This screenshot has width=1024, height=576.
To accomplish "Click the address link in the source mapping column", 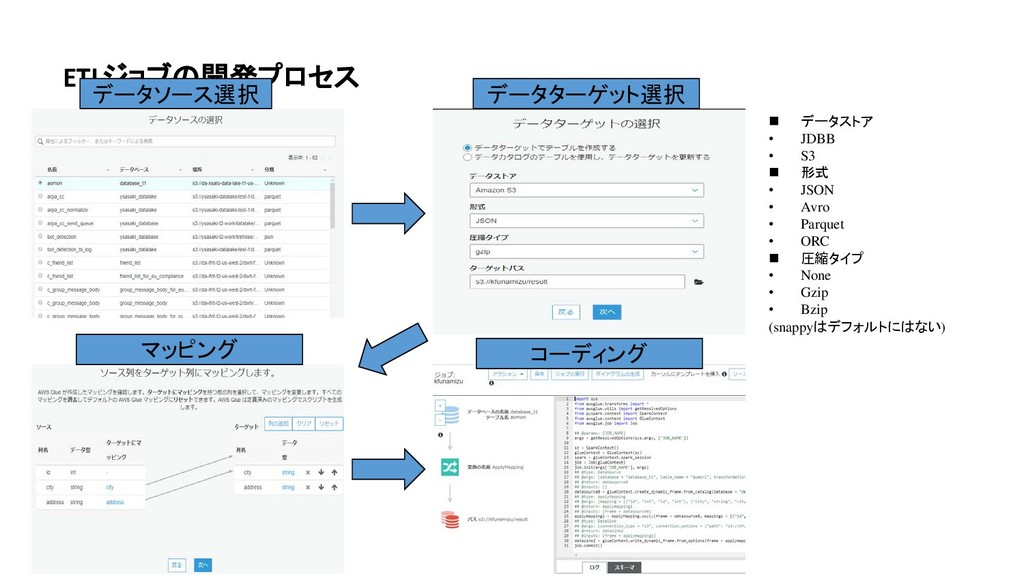I will 115,502.
